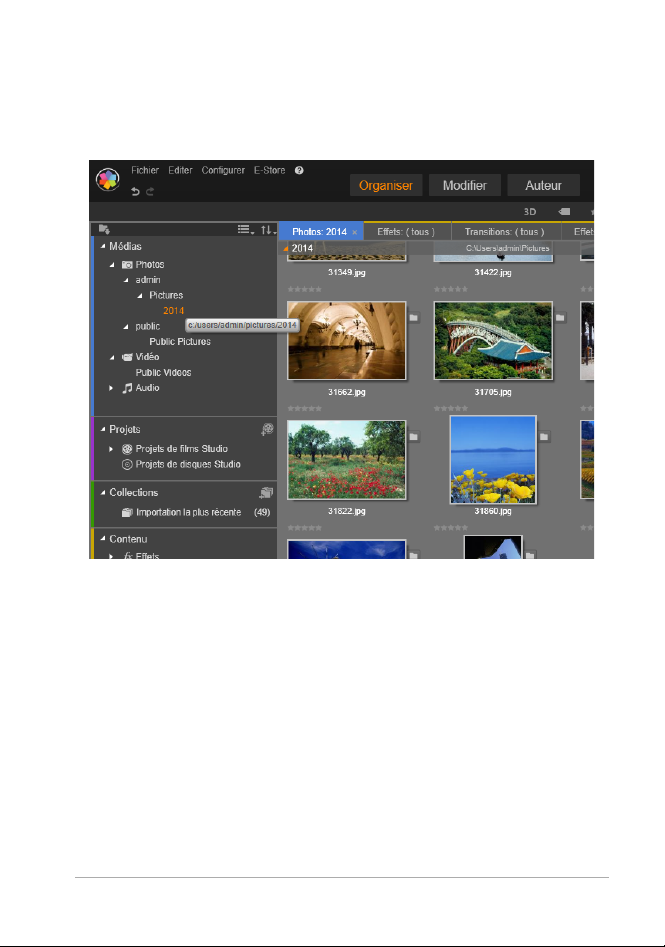The height and width of the screenshot is (947, 665).
Task: Click the sort order arrows icon
Action: [266, 230]
